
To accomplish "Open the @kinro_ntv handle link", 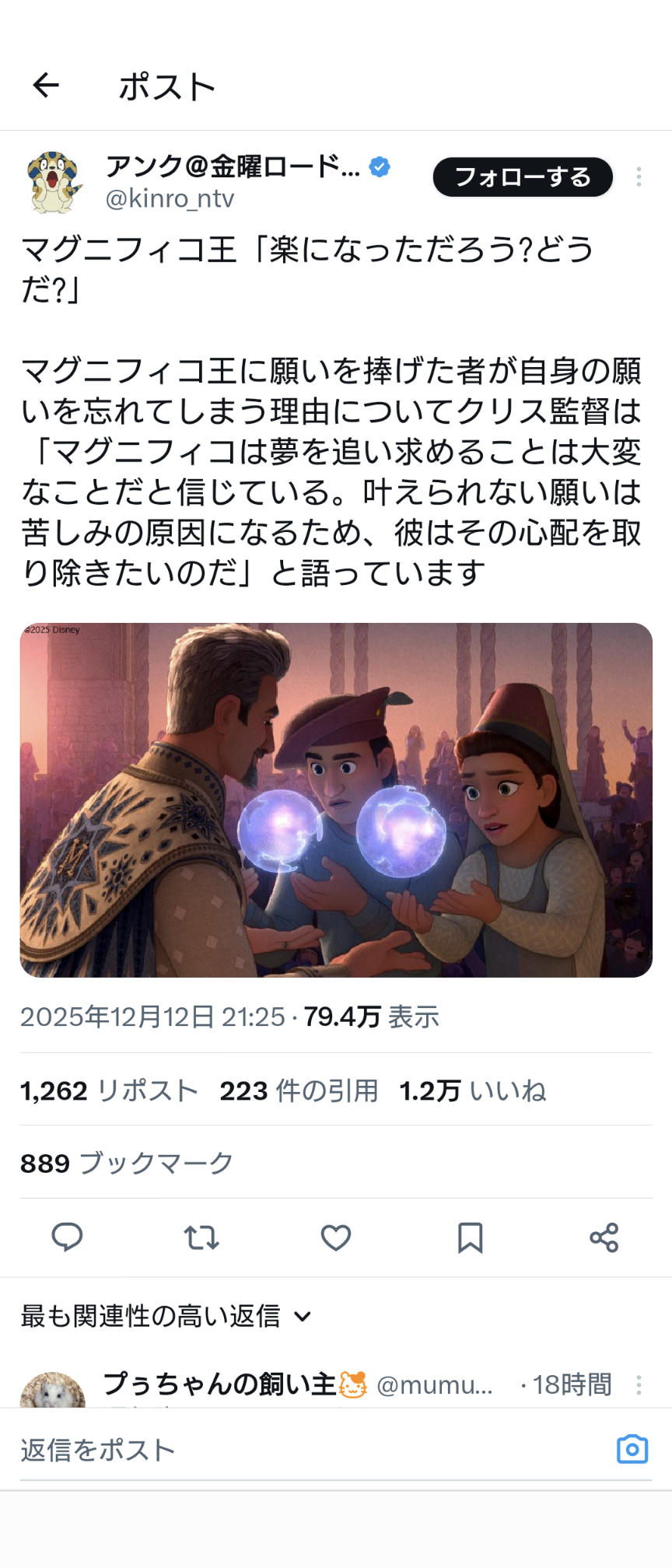I will (170, 199).
